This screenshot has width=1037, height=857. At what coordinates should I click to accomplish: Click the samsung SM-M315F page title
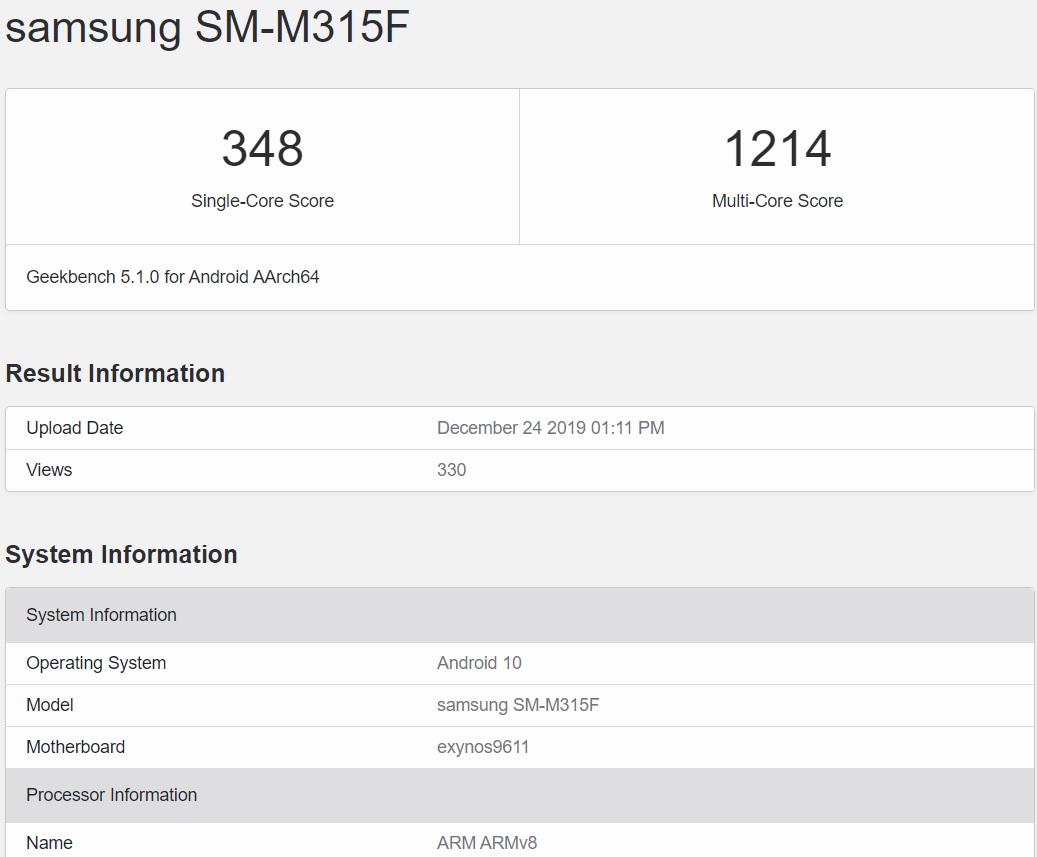(207, 26)
